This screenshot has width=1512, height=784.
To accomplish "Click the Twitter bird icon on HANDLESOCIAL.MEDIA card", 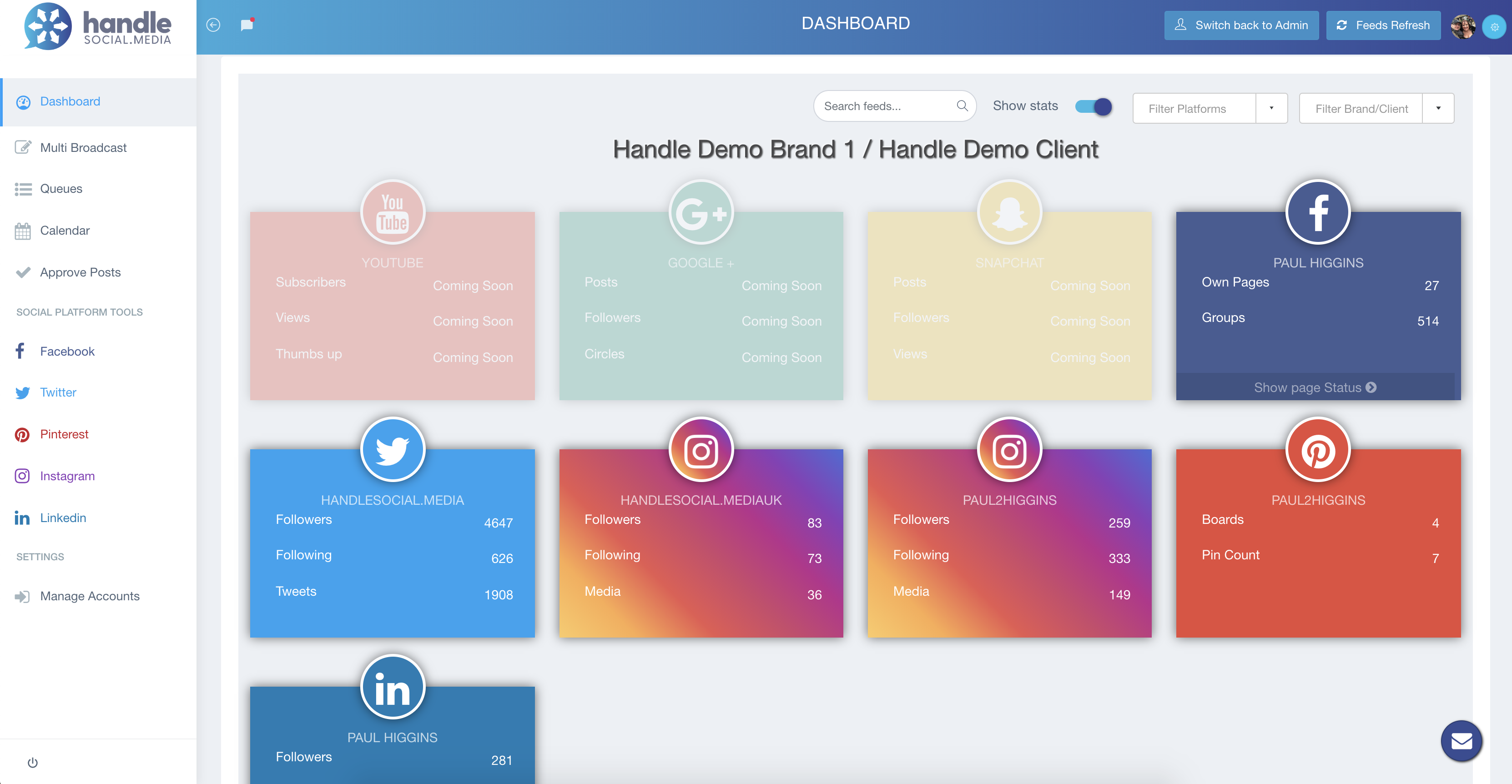I will coord(392,450).
